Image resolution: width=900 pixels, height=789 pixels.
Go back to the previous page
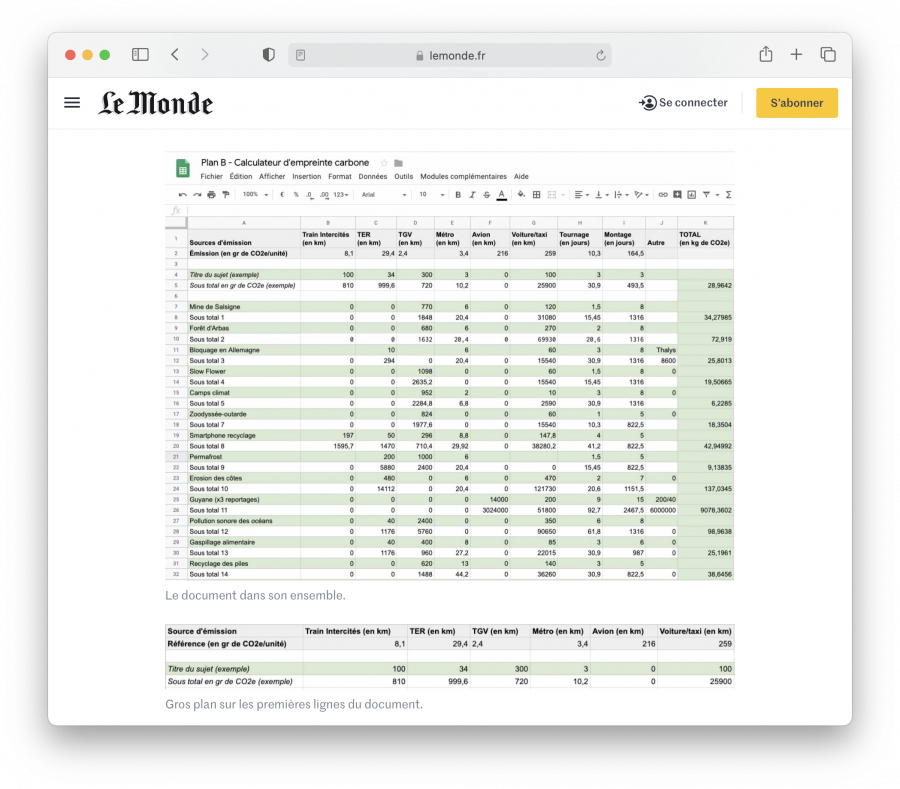(175, 55)
